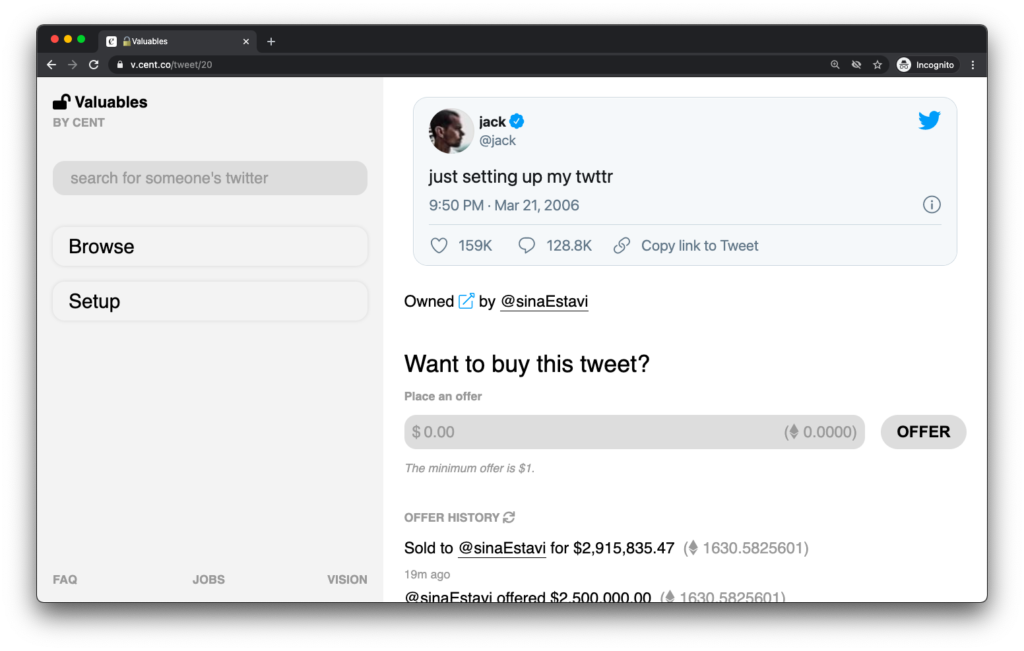Viewport: 1024px width, 651px height.
Task: Refresh the offer history list
Action: [x=509, y=517]
